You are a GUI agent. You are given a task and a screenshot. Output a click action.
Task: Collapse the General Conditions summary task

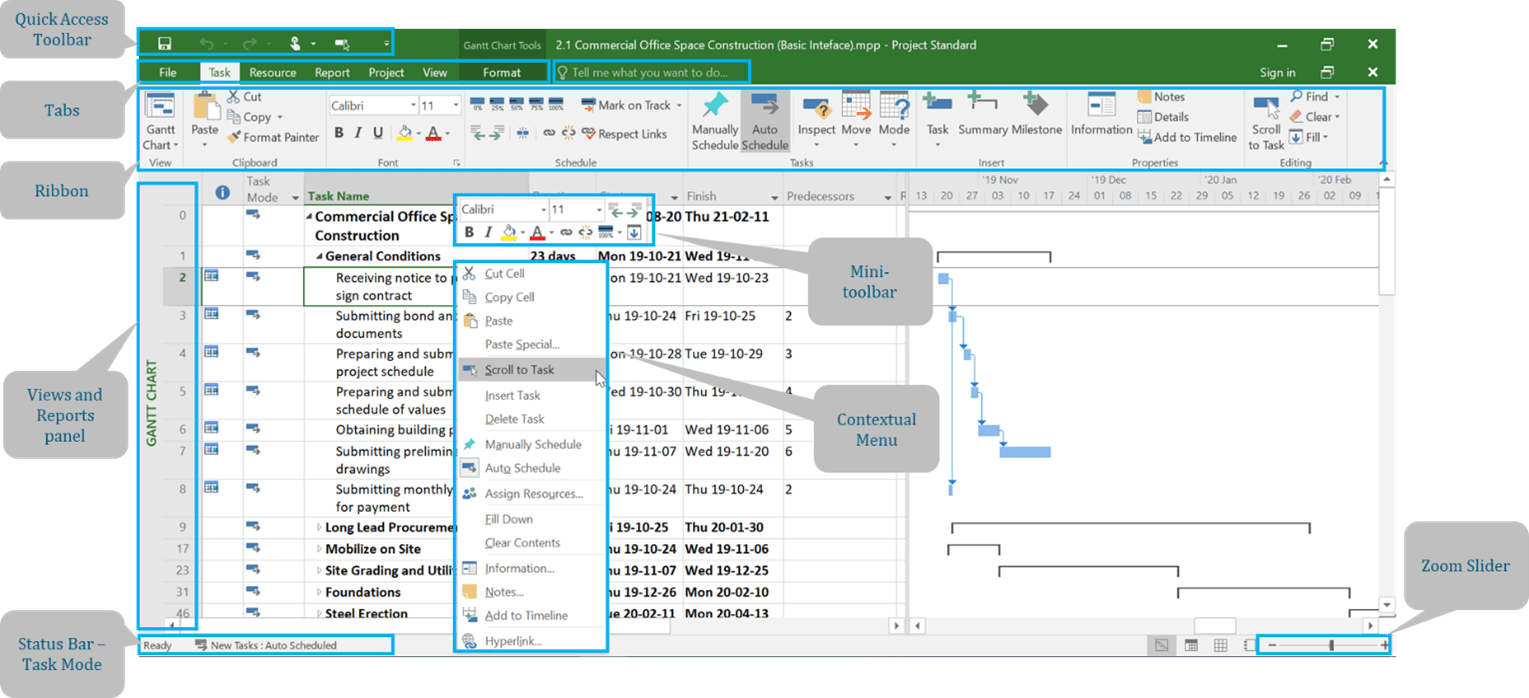pos(319,256)
